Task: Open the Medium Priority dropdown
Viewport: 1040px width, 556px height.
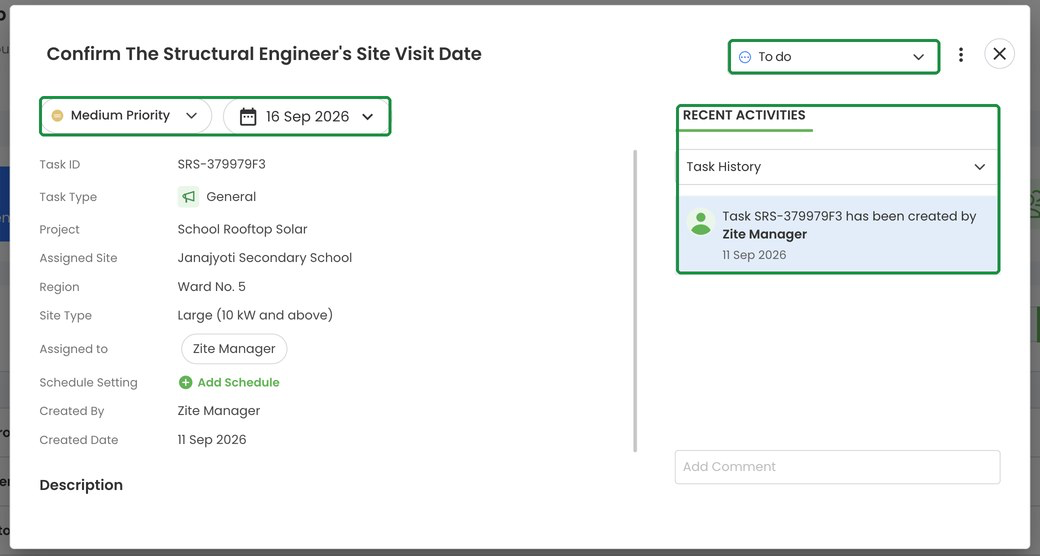Action: (x=126, y=116)
